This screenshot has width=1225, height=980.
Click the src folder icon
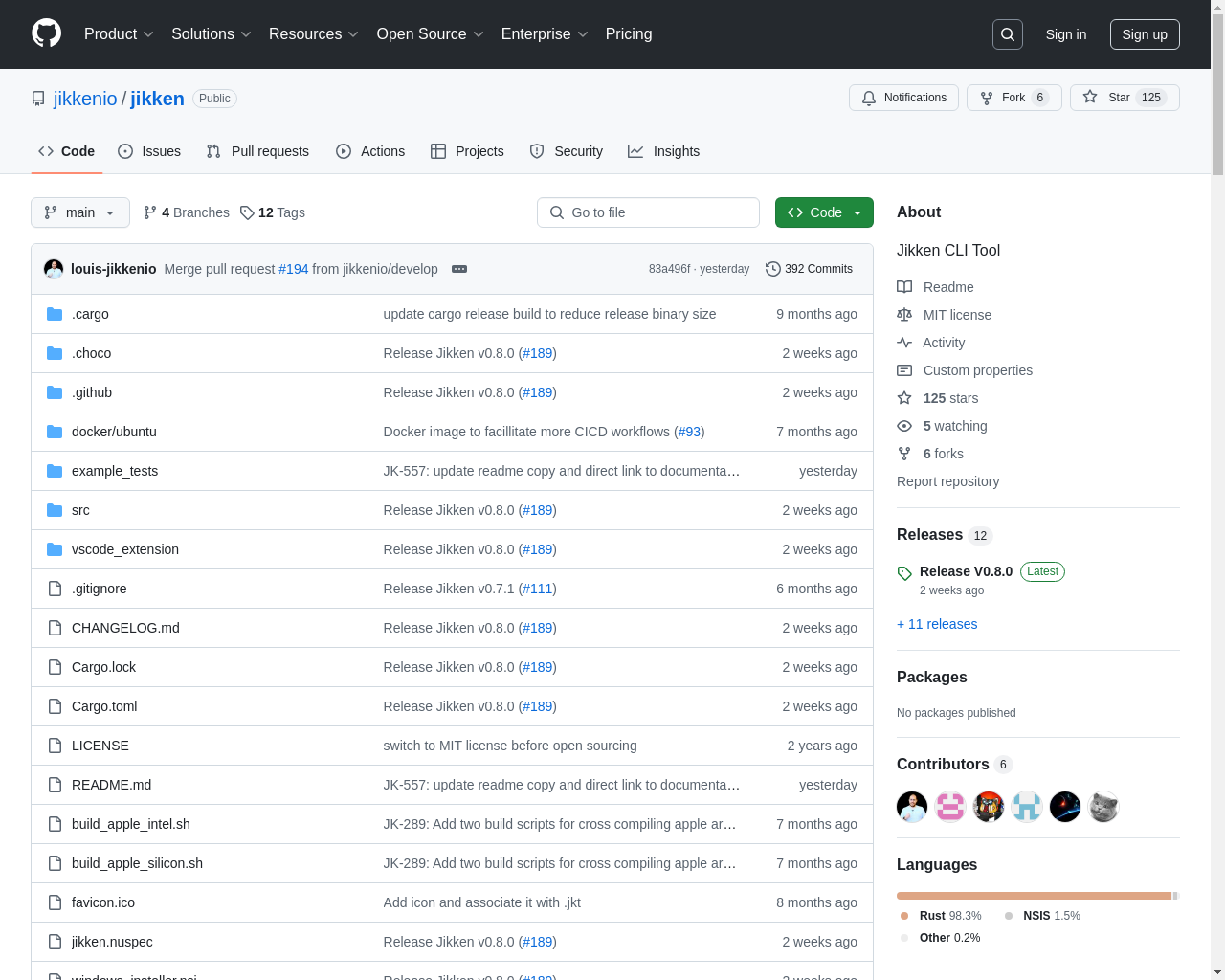(x=55, y=510)
